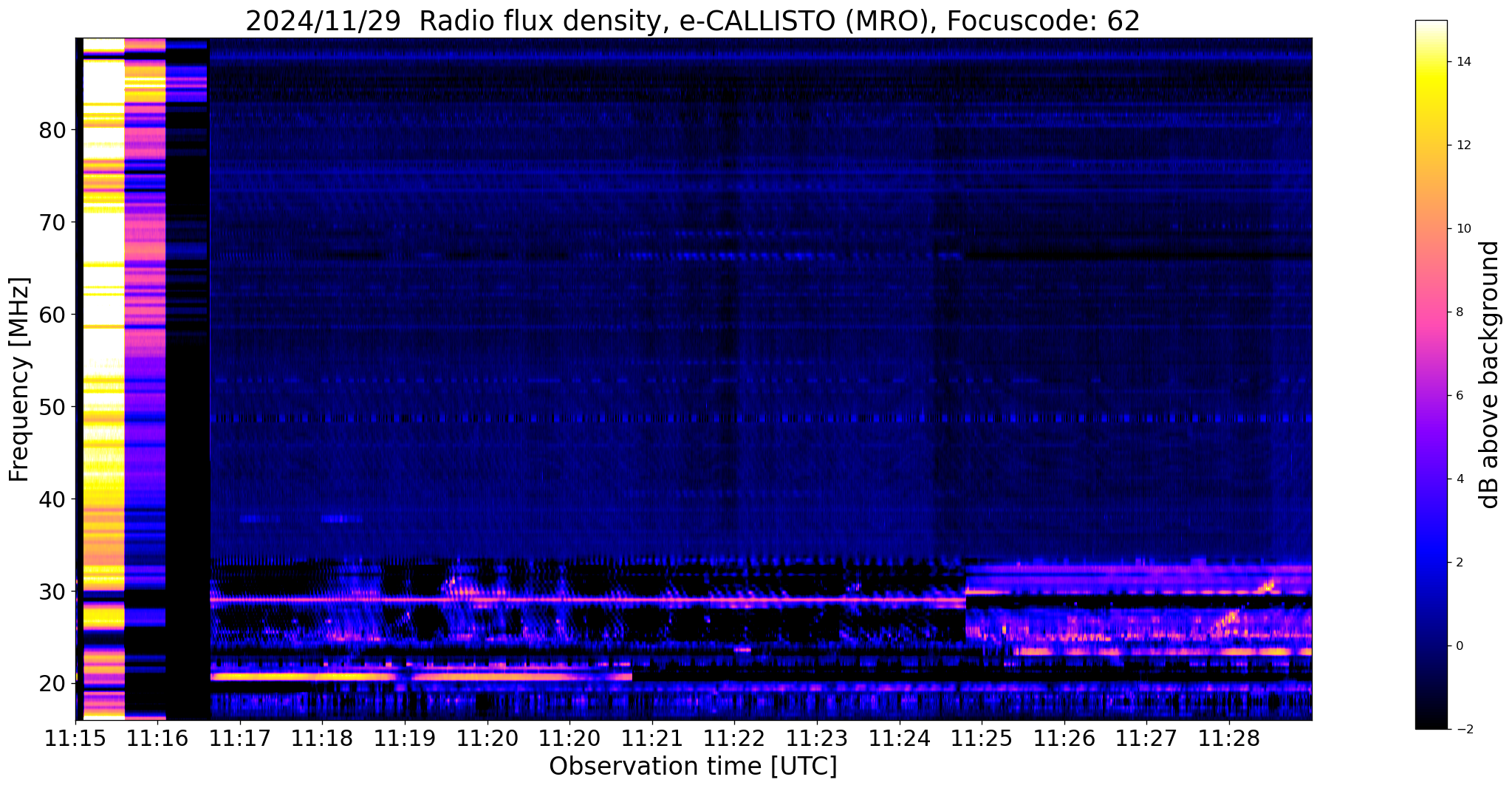Click the 11:21 time tick label
Image resolution: width=1512 pixels, height=788 pixels.
(x=652, y=738)
